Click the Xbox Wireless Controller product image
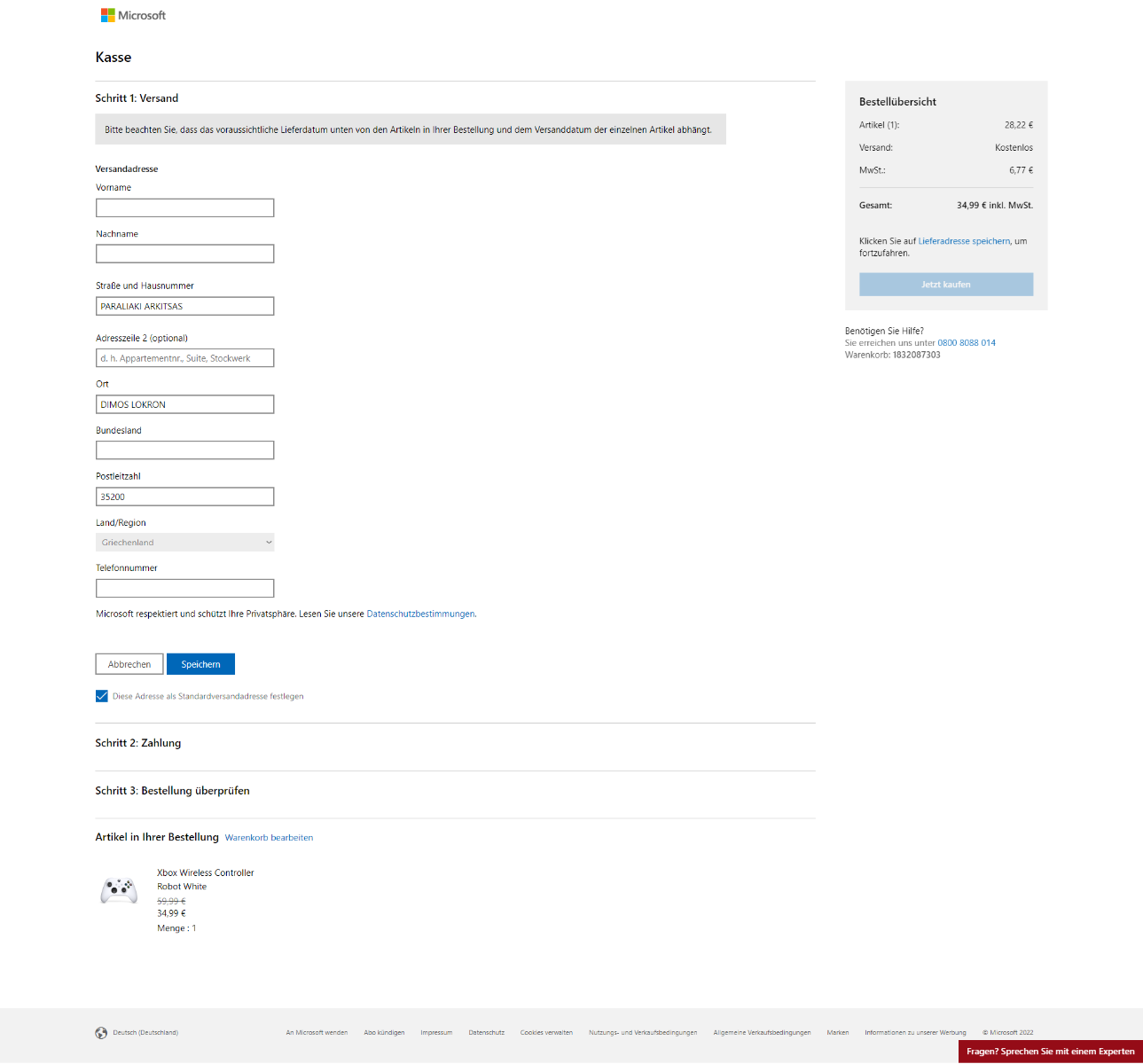This screenshot has width=1143, height=1064. pos(119,890)
